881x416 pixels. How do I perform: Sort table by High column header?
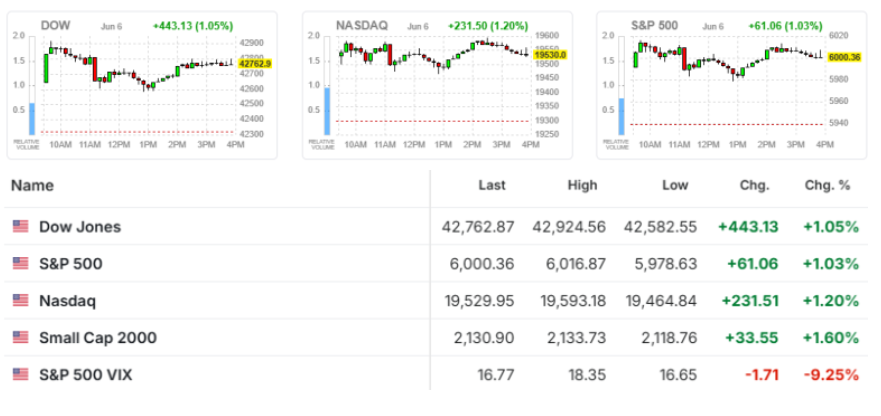pos(582,186)
